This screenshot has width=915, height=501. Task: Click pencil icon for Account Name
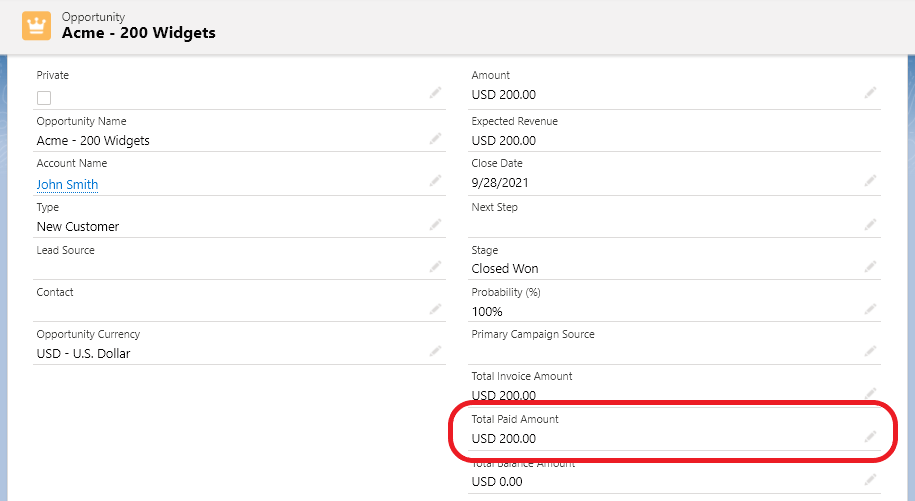click(x=435, y=181)
